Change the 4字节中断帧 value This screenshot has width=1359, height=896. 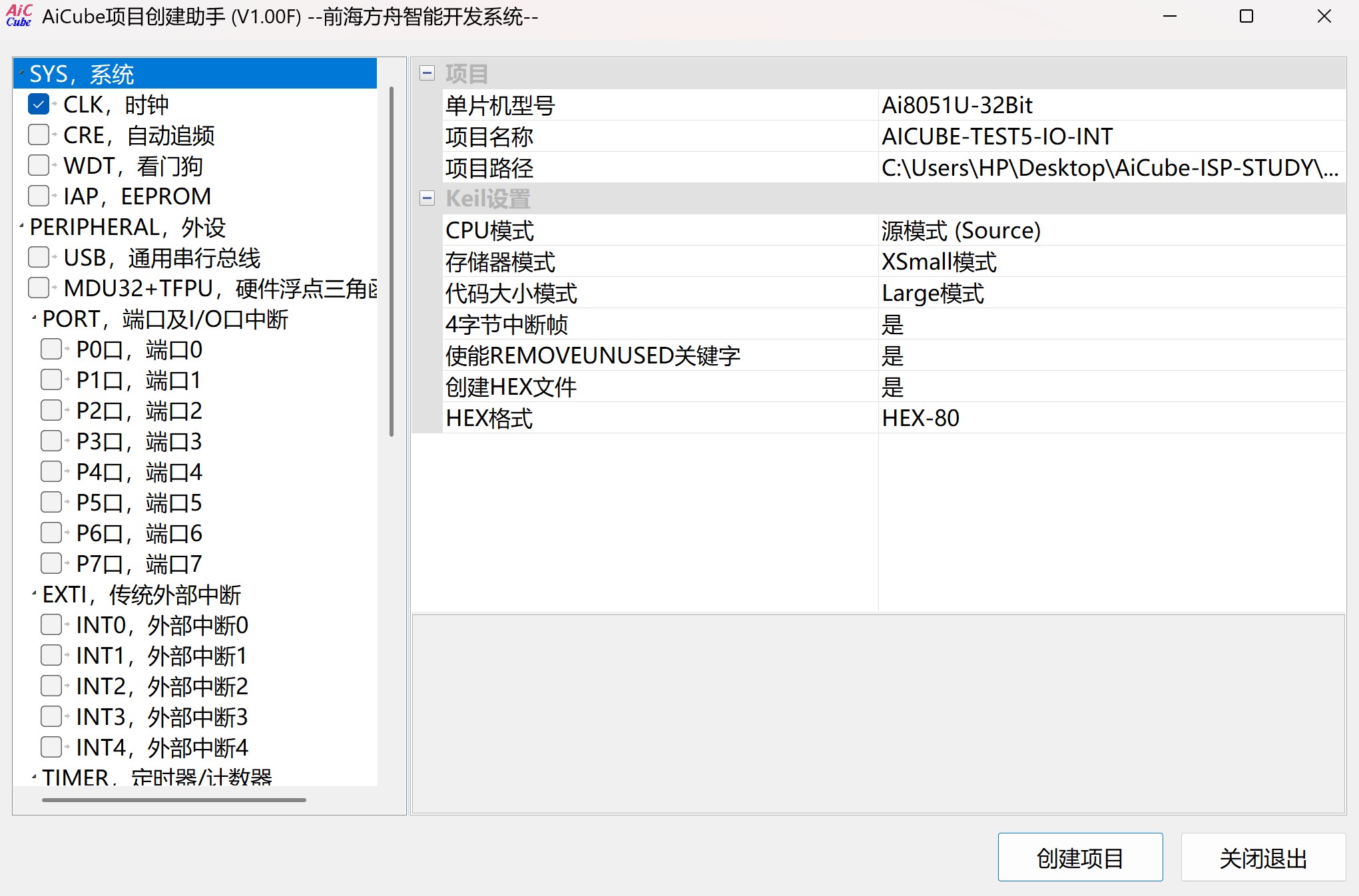tap(1112, 324)
